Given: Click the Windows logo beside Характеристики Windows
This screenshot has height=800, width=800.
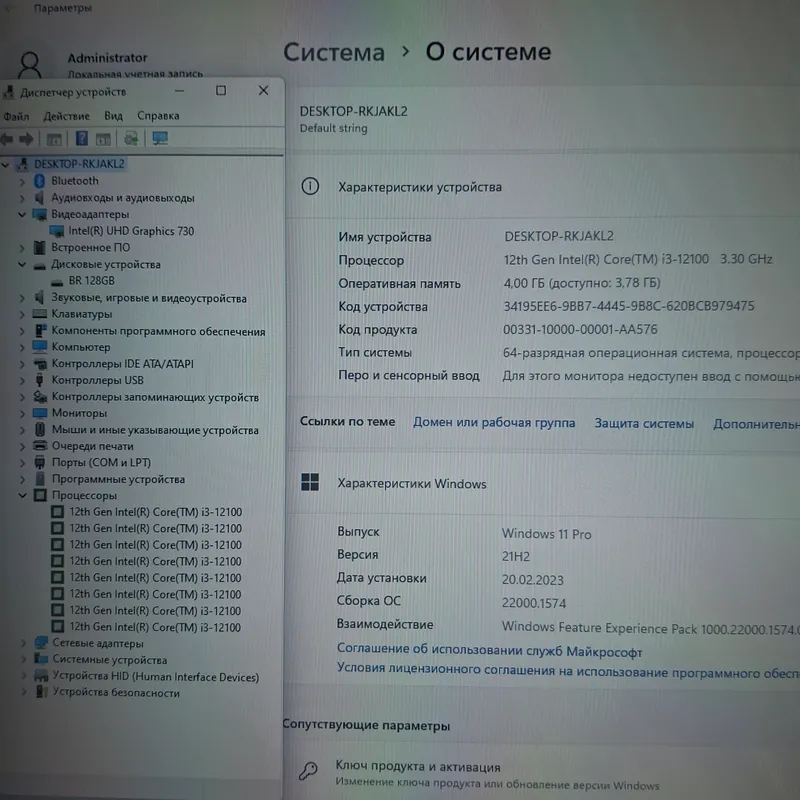Looking at the screenshot, I should coord(310,482).
